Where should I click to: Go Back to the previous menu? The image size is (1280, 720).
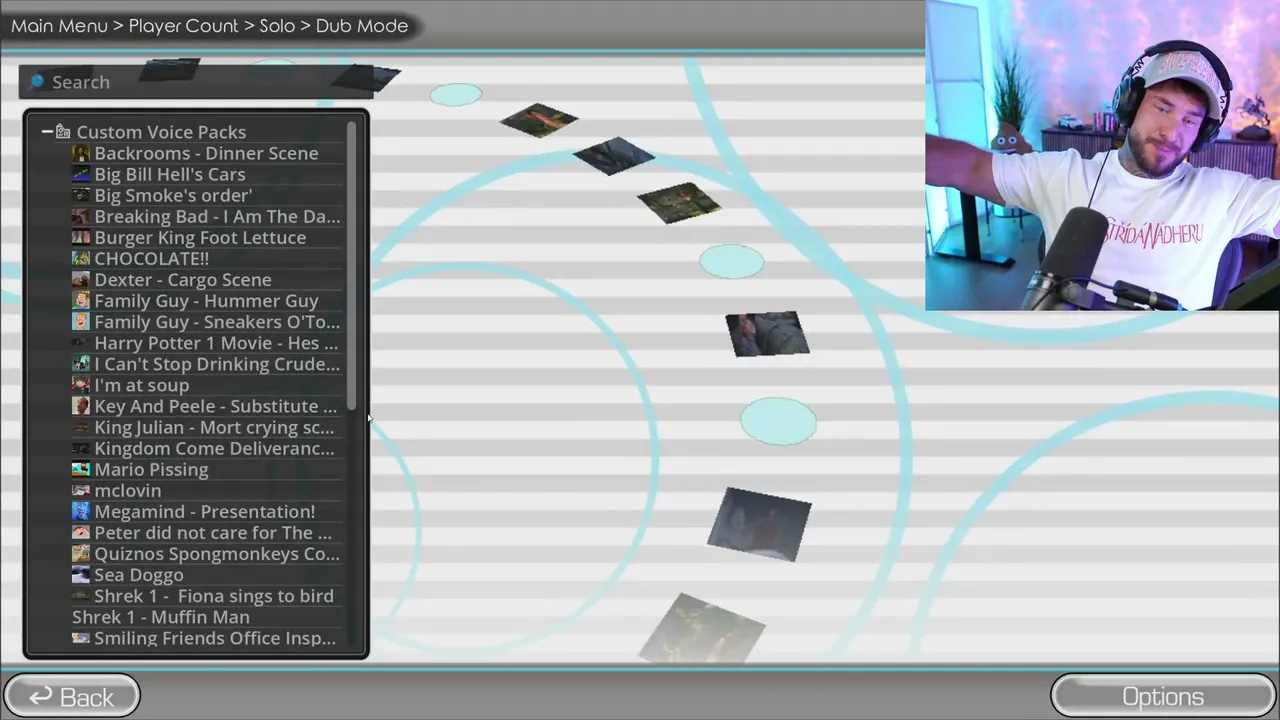71,697
